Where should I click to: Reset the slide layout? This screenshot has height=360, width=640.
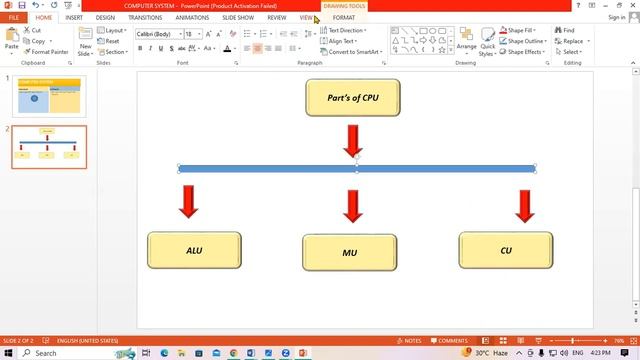109,41
